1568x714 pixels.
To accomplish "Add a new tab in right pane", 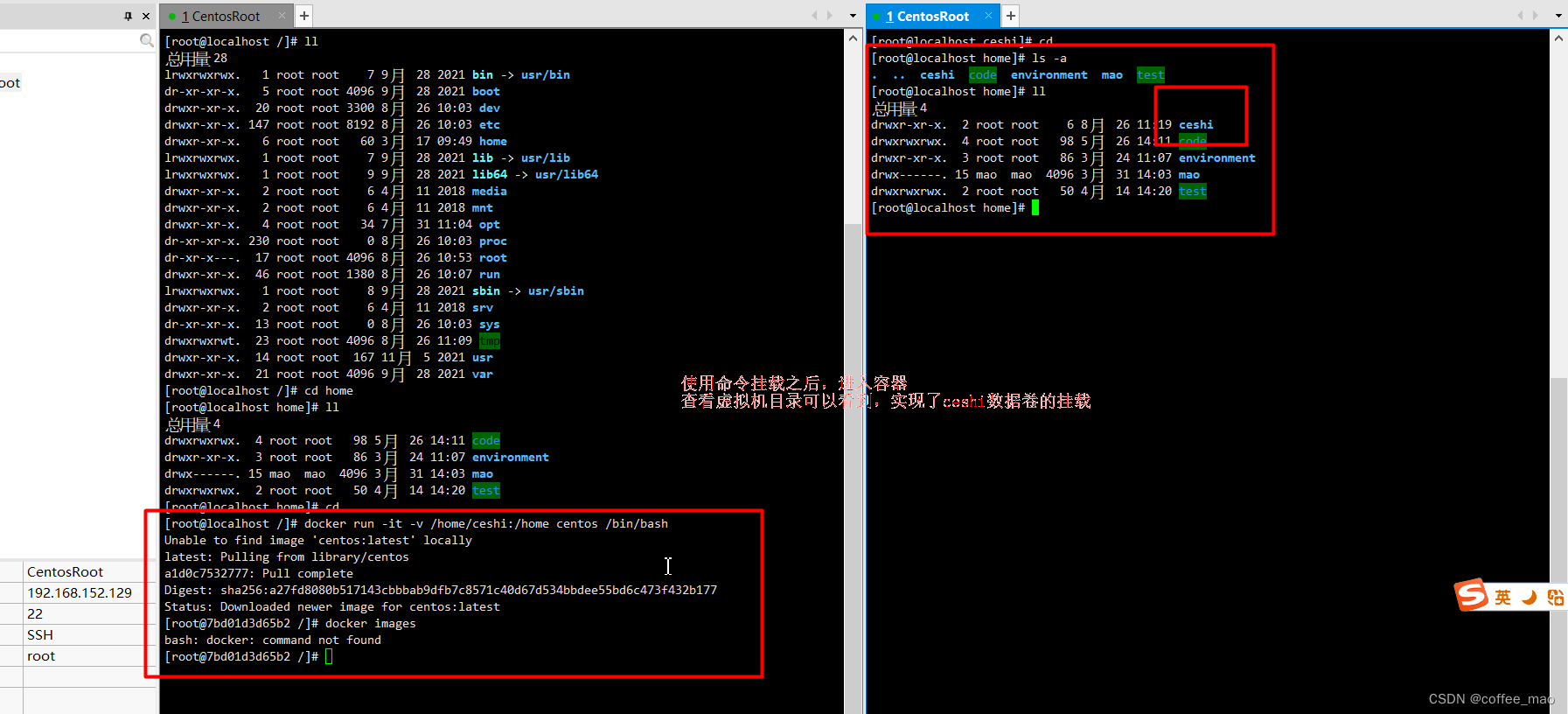I will pyautogui.click(x=1011, y=16).
